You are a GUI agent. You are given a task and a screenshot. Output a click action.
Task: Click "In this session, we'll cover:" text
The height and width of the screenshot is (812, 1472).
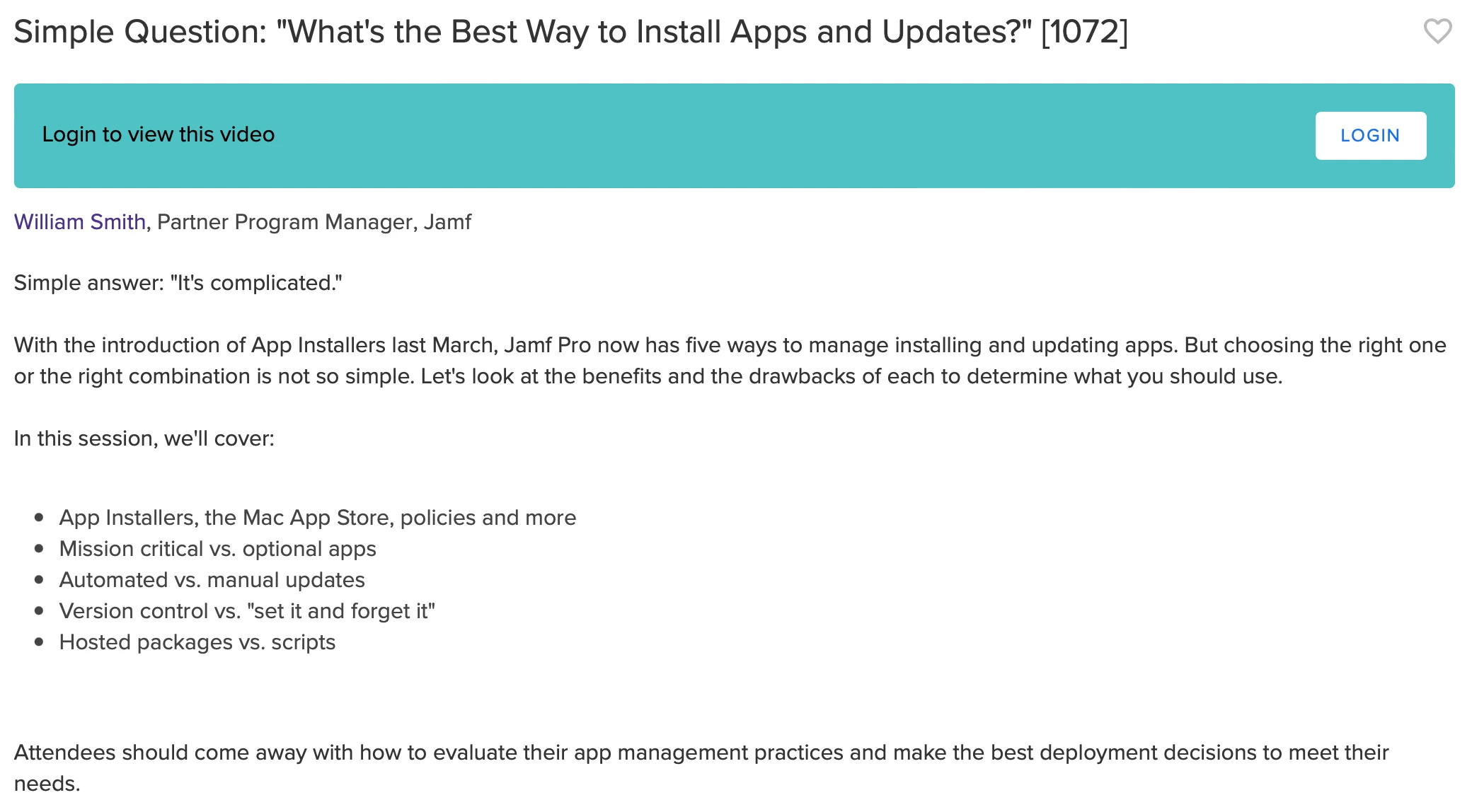click(x=144, y=439)
